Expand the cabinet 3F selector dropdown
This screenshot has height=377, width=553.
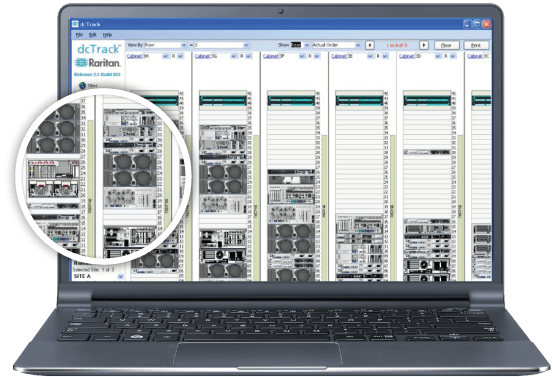tap(302, 56)
